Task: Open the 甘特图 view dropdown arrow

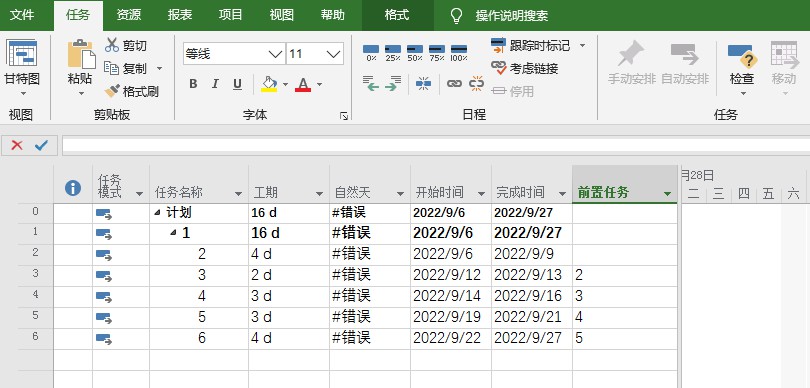Action: click(x=23, y=94)
